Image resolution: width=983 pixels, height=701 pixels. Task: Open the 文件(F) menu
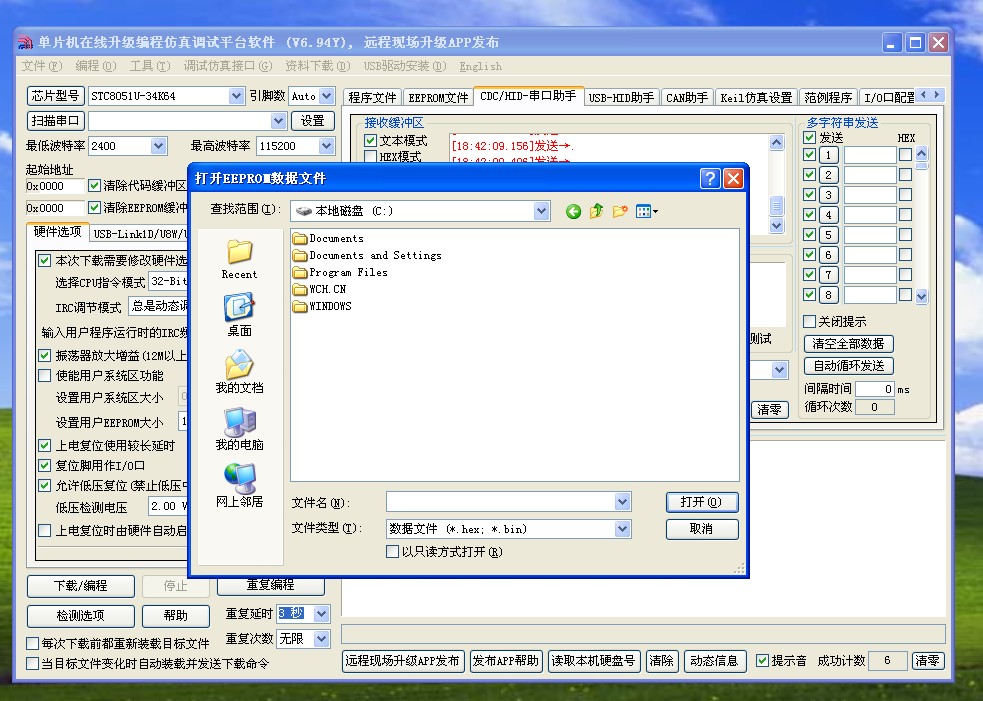click(42, 66)
